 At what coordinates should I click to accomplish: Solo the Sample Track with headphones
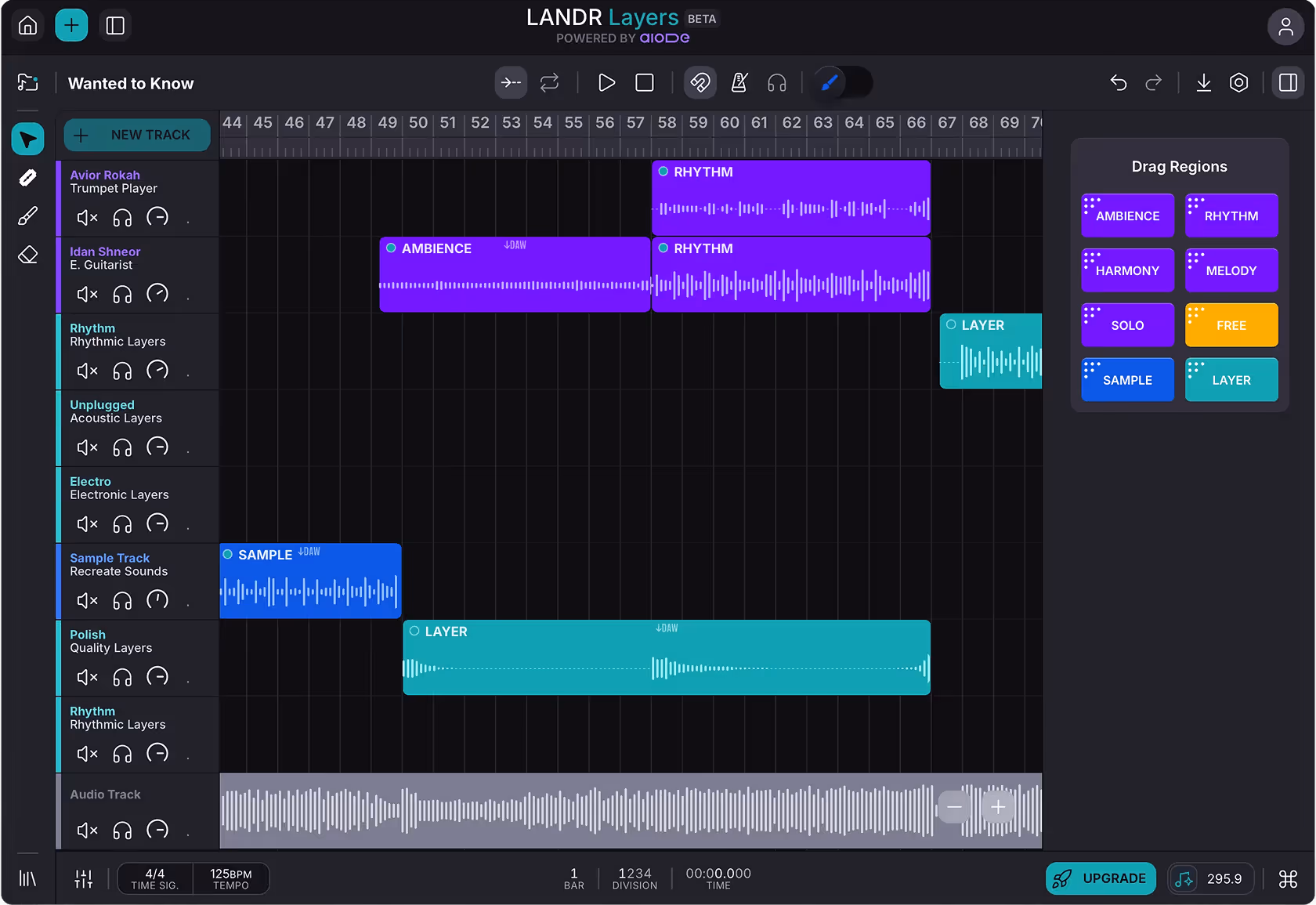tap(122, 601)
